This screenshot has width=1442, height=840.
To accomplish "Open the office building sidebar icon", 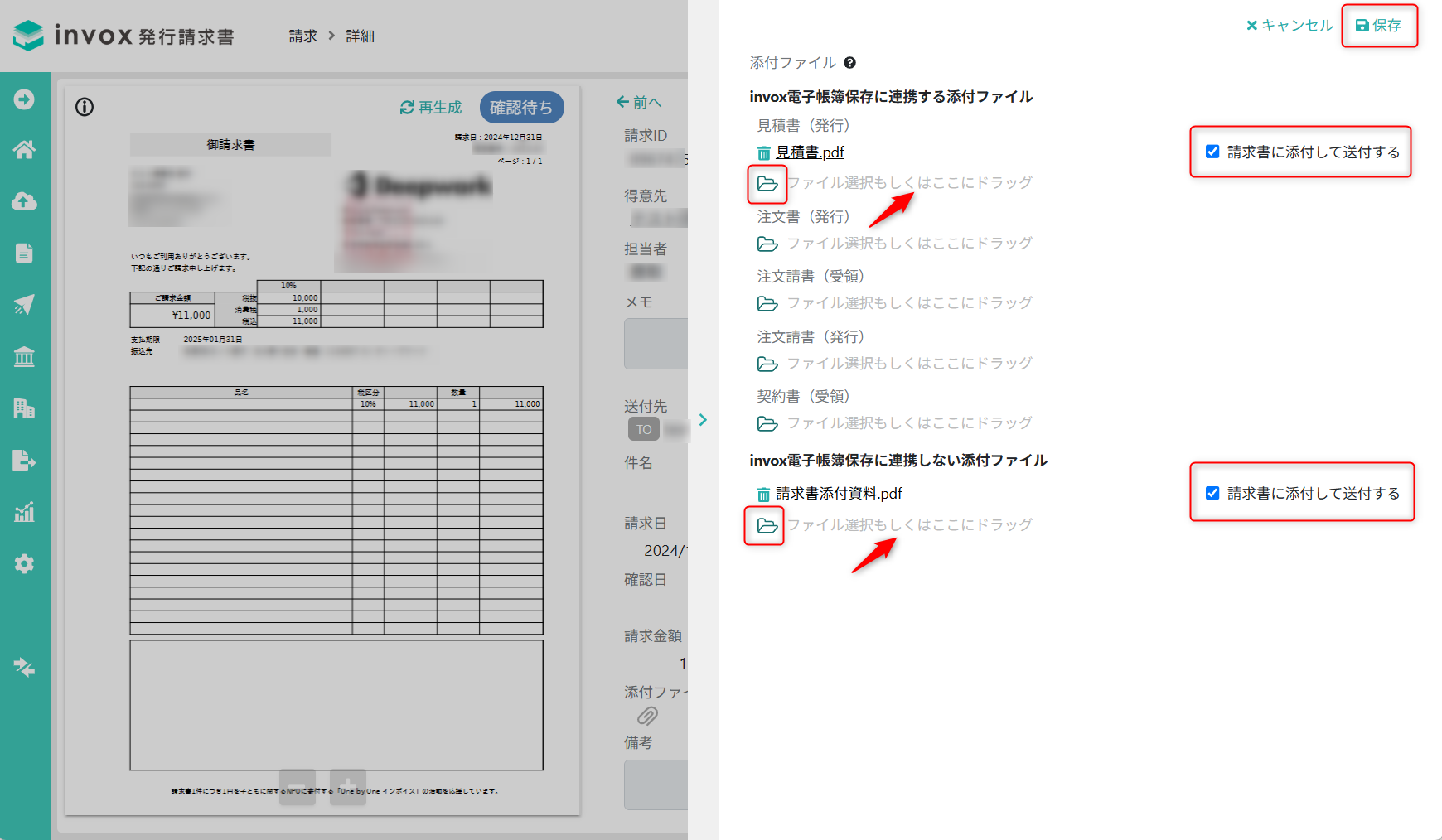I will click(24, 408).
